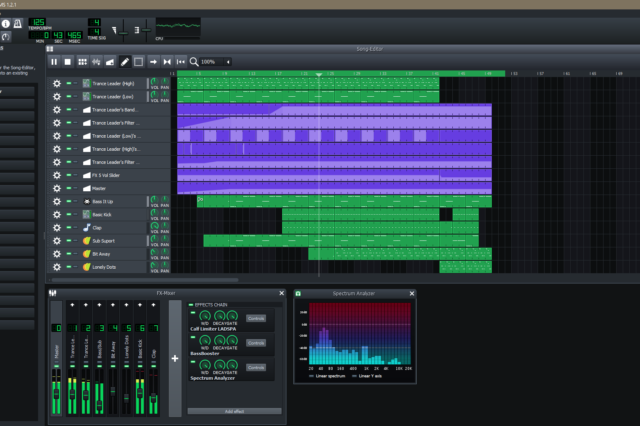Screen dimensions: 640x426
Task: Toggle mute on the Master automation track
Action: click(70, 188)
